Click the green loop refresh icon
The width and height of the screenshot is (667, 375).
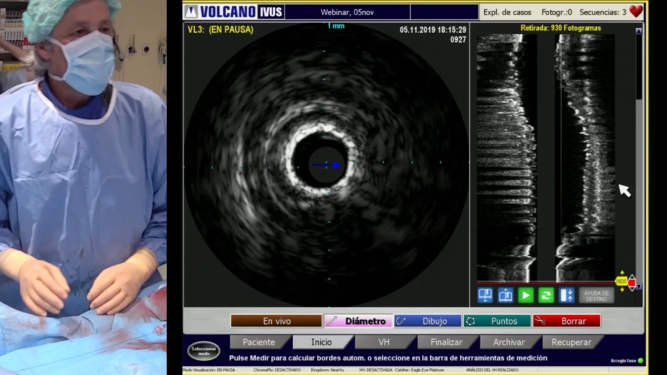tap(546, 295)
